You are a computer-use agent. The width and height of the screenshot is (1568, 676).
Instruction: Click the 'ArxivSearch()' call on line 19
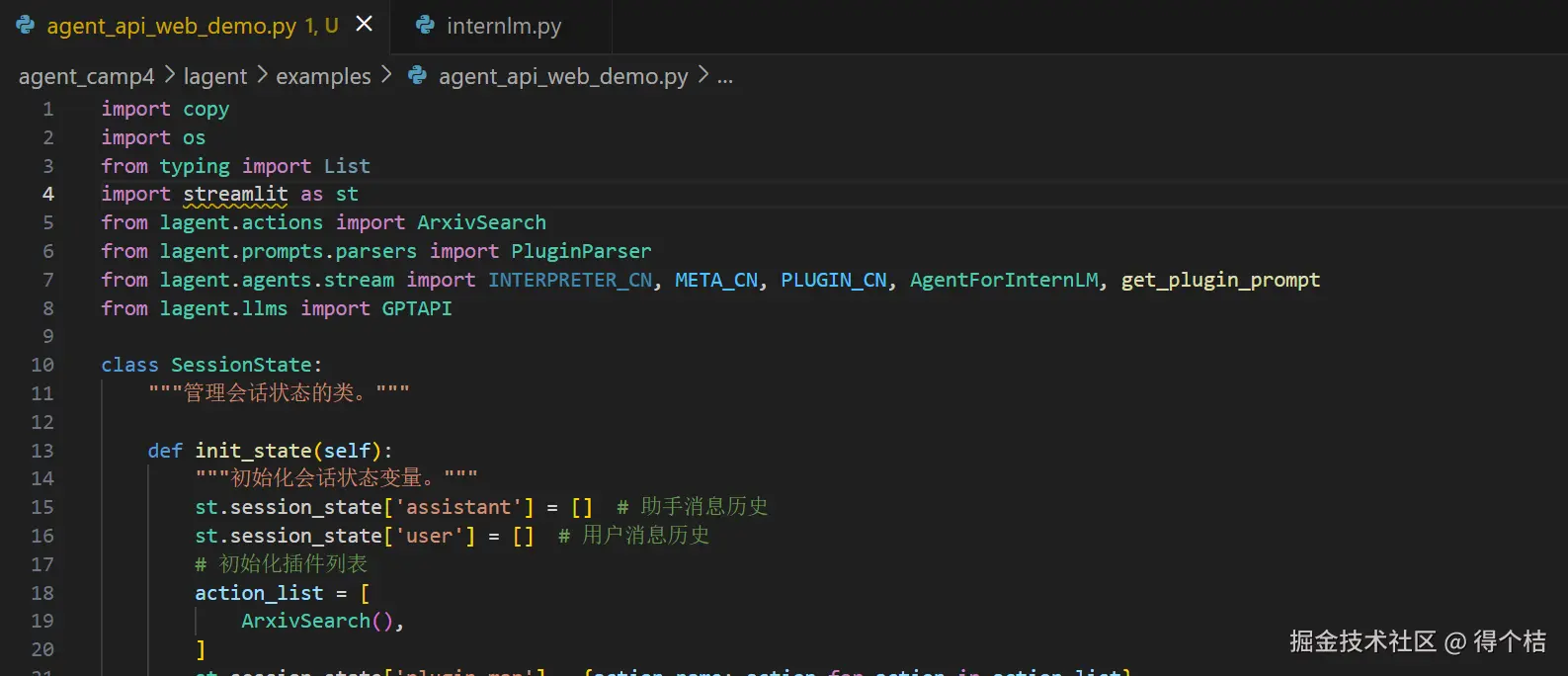[317, 621]
